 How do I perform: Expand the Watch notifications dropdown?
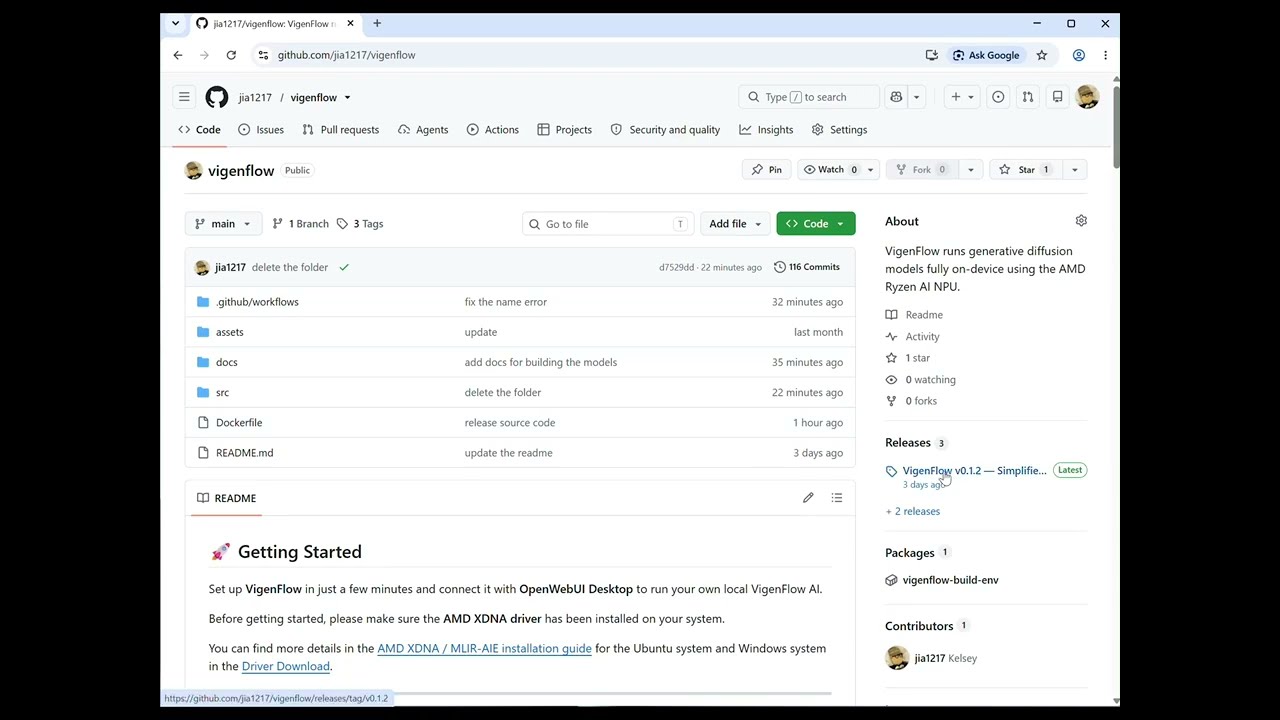tap(870, 170)
